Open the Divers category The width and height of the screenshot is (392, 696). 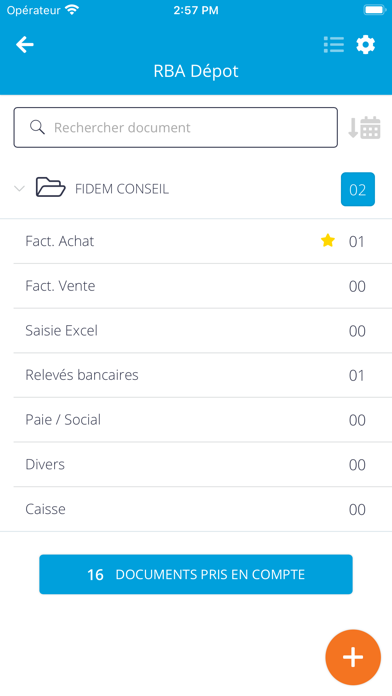click(196, 464)
